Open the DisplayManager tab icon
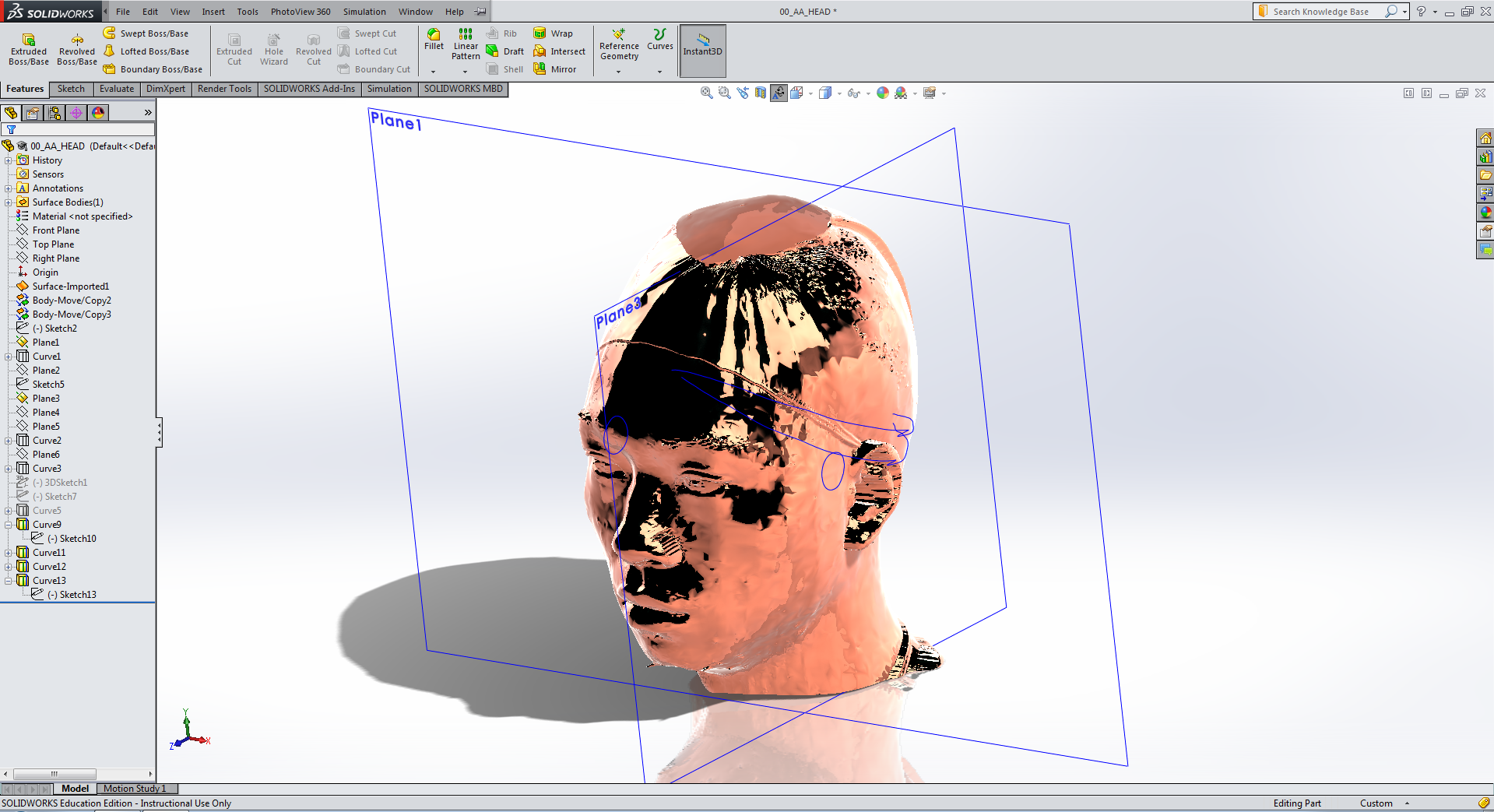Screen dimensions: 1494x812 (98, 113)
